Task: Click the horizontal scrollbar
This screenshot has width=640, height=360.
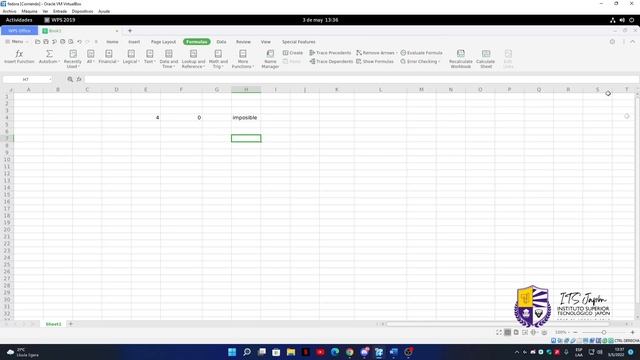Action: pos(498,324)
